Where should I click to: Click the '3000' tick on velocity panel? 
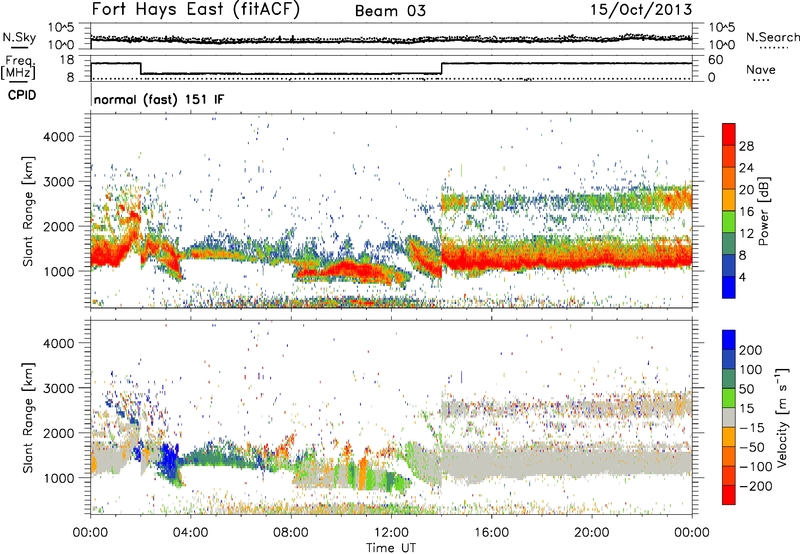click(x=59, y=388)
